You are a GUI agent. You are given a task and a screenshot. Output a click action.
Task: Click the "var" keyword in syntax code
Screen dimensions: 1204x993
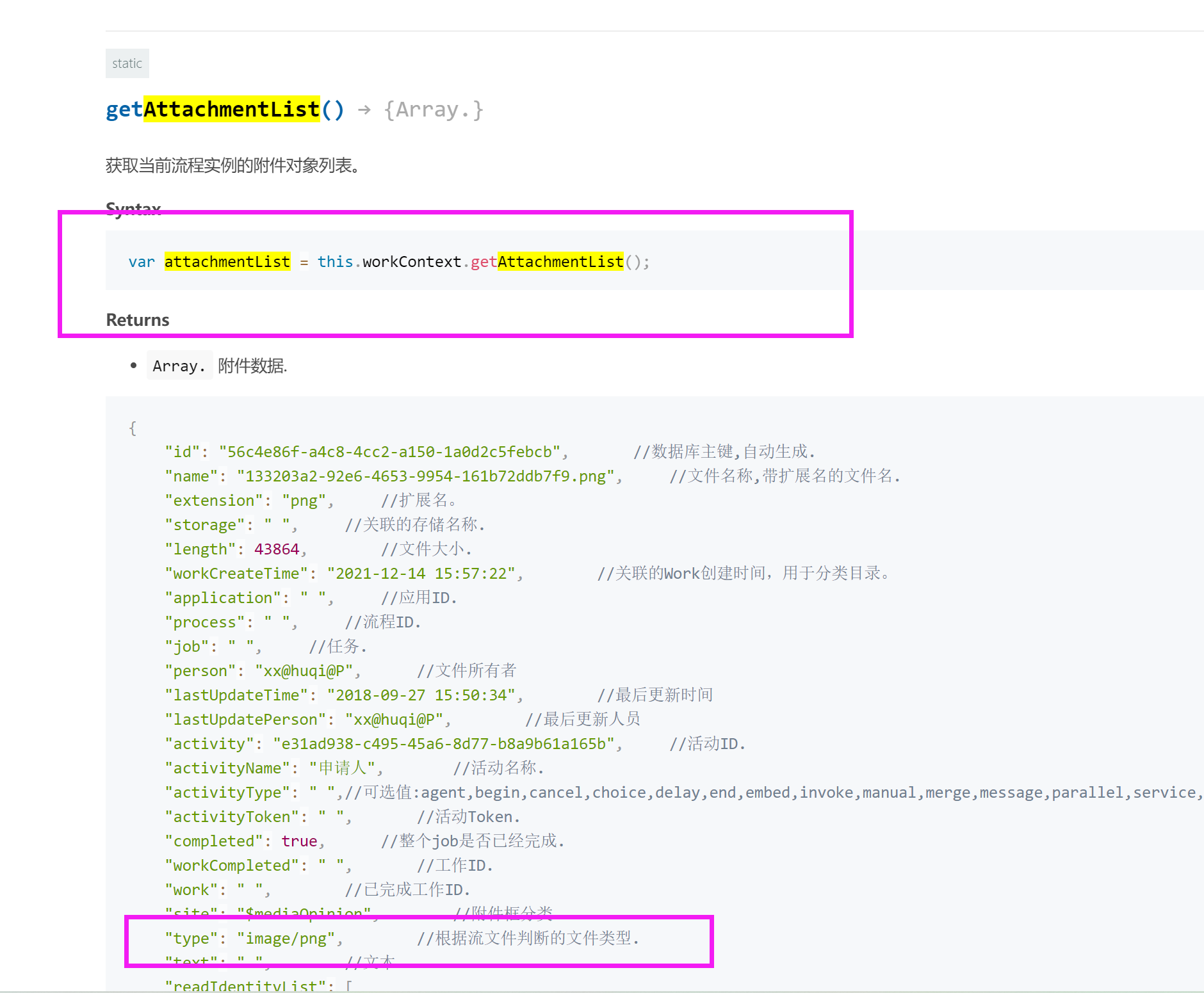[142, 262]
